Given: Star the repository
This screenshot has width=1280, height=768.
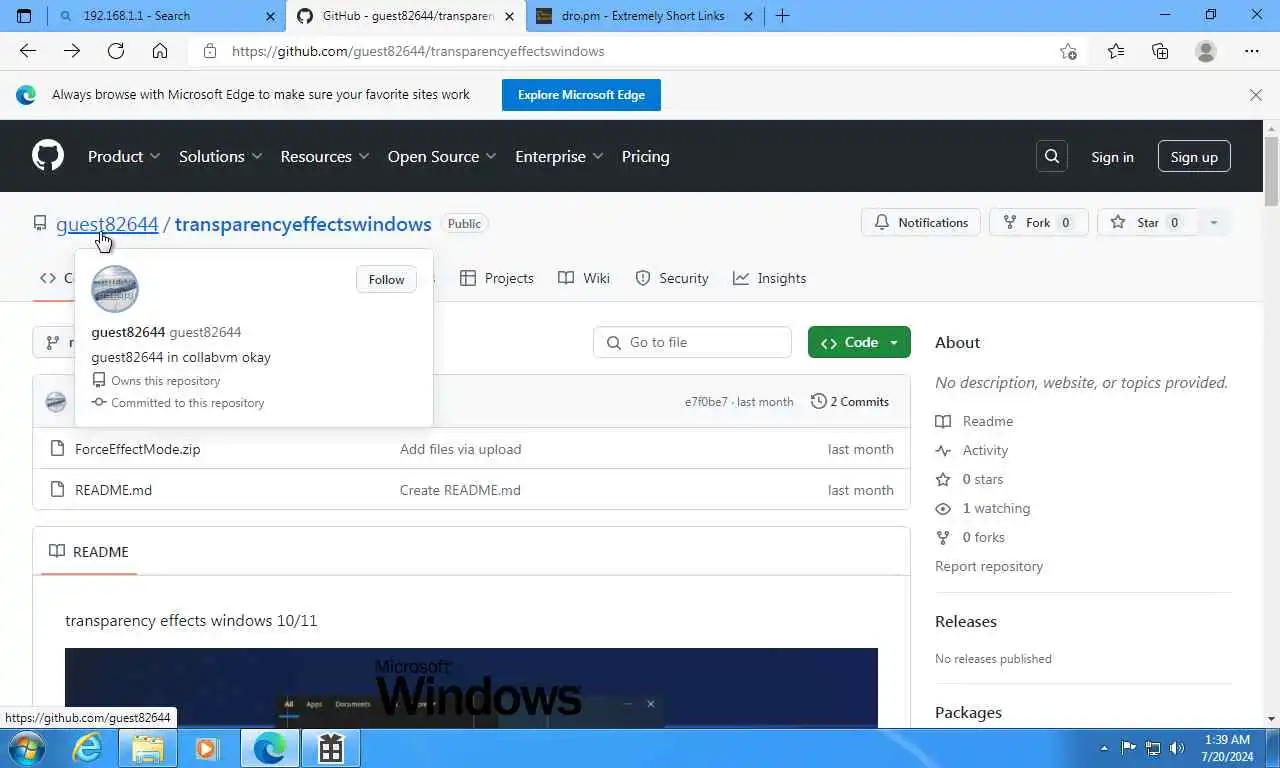Looking at the screenshot, I should (x=1148, y=223).
